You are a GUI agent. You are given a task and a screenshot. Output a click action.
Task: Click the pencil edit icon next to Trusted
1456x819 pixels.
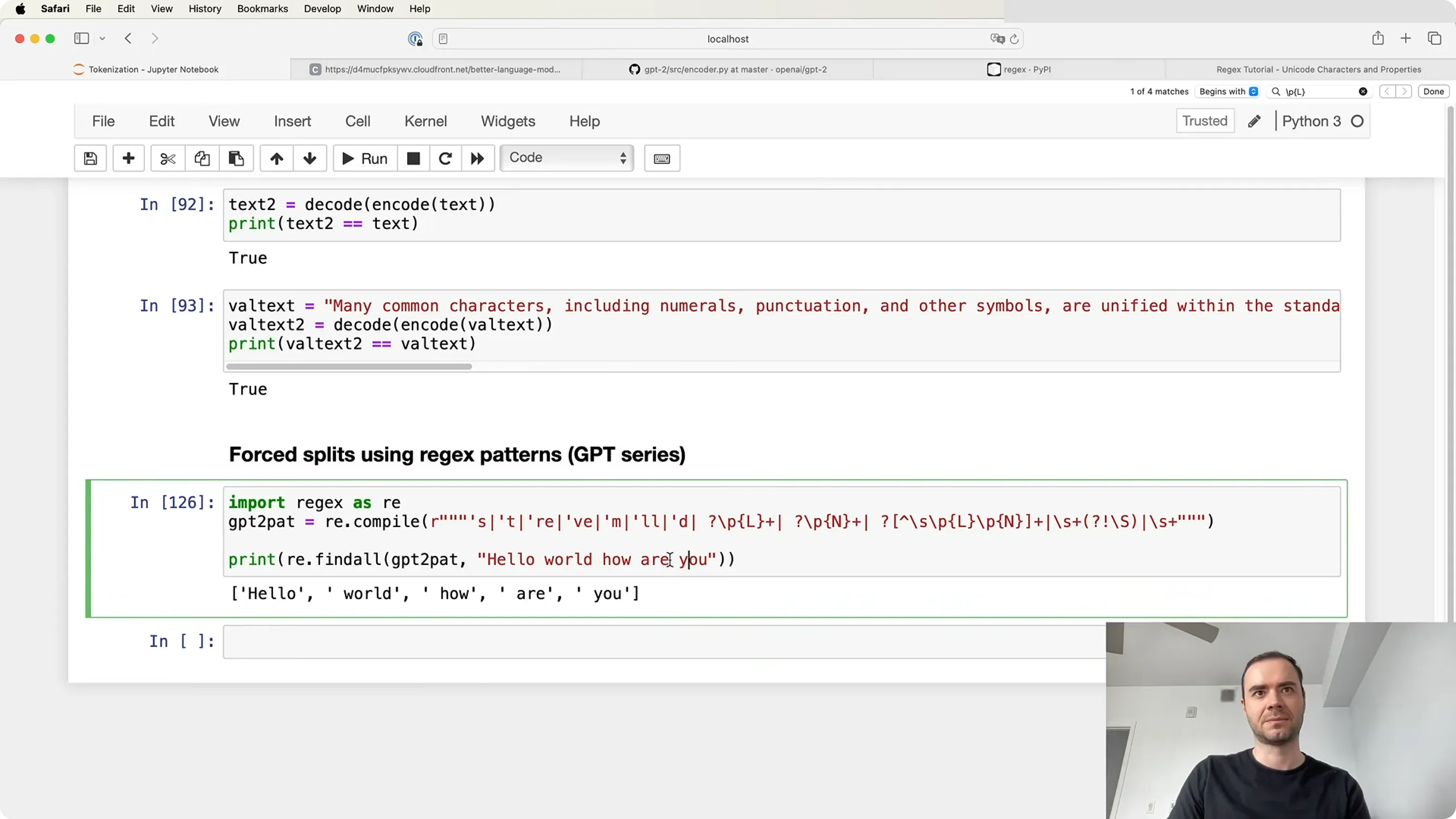click(x=1254, y=121)
